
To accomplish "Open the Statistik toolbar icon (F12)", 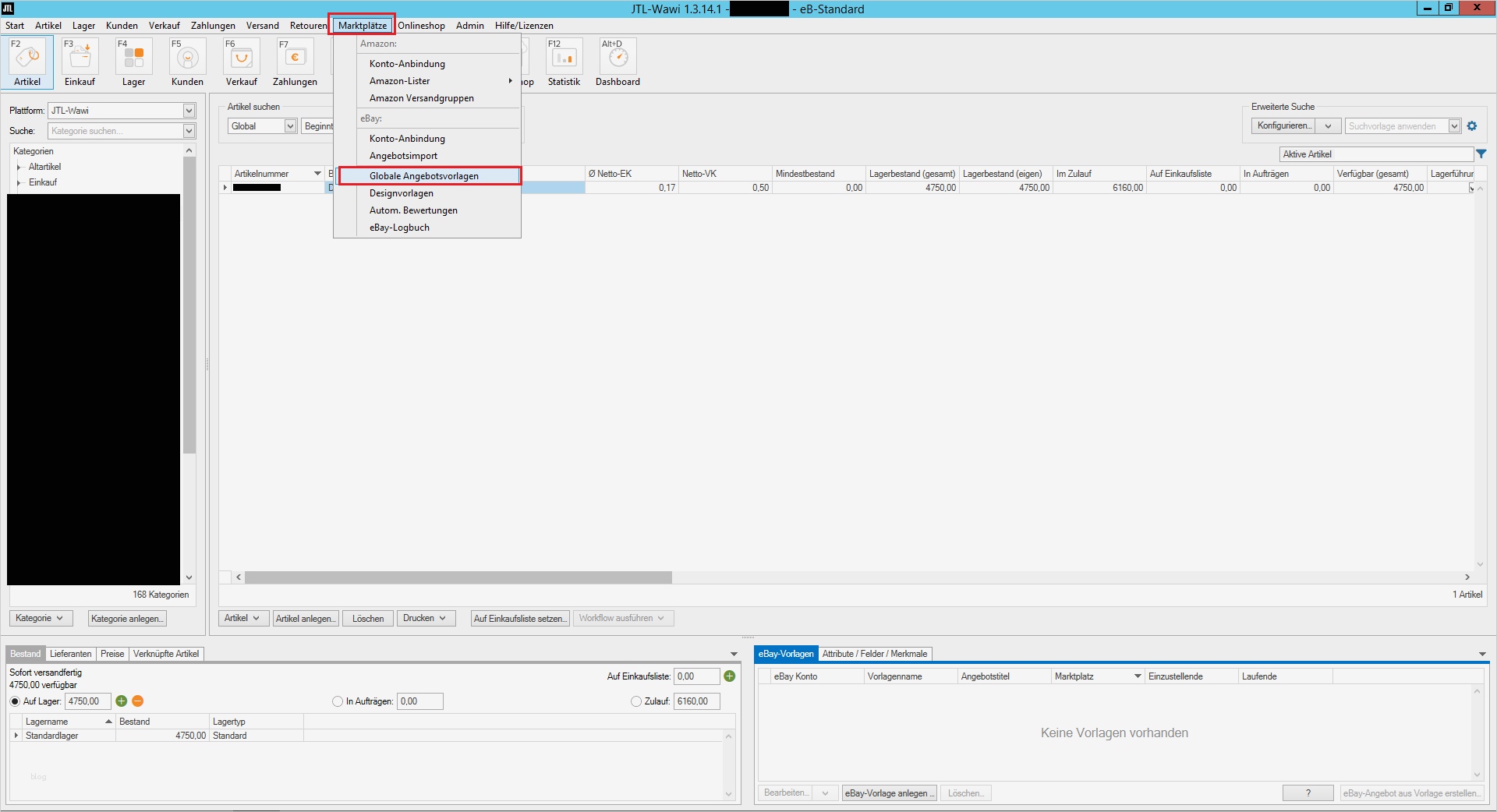I will click(x=564, y=62).
